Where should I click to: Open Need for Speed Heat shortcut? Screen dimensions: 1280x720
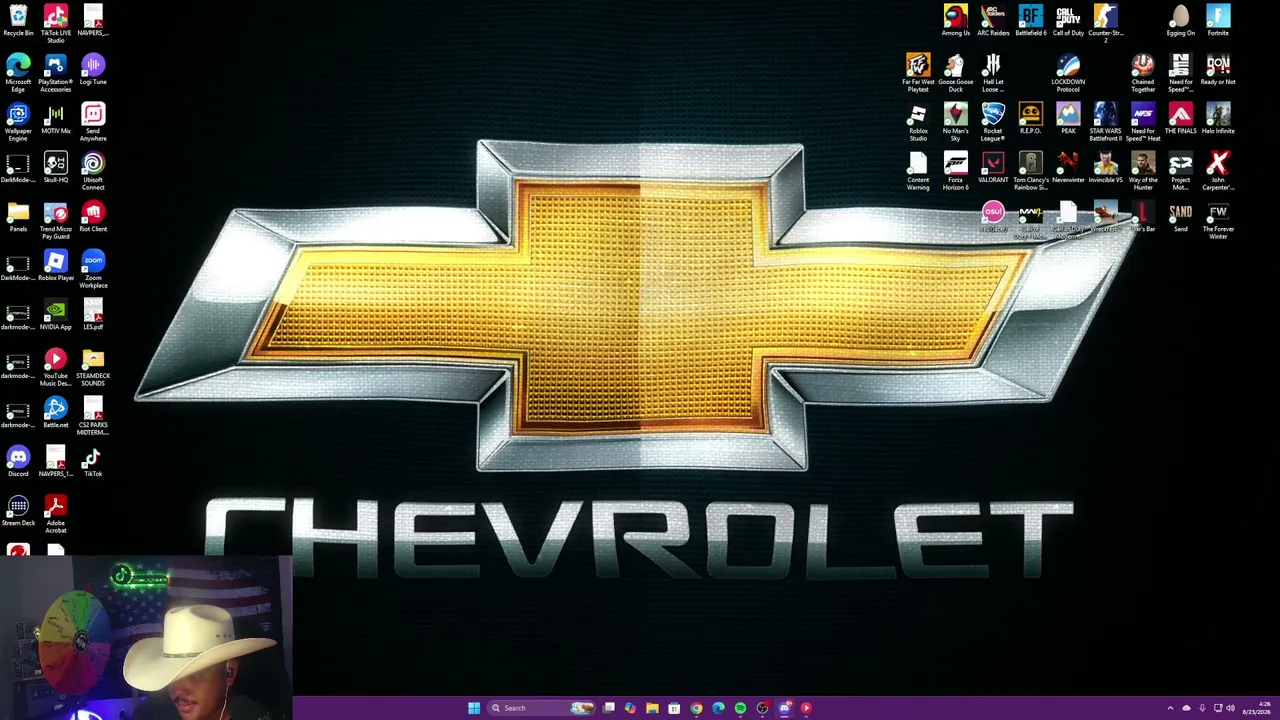(1143, 122)
